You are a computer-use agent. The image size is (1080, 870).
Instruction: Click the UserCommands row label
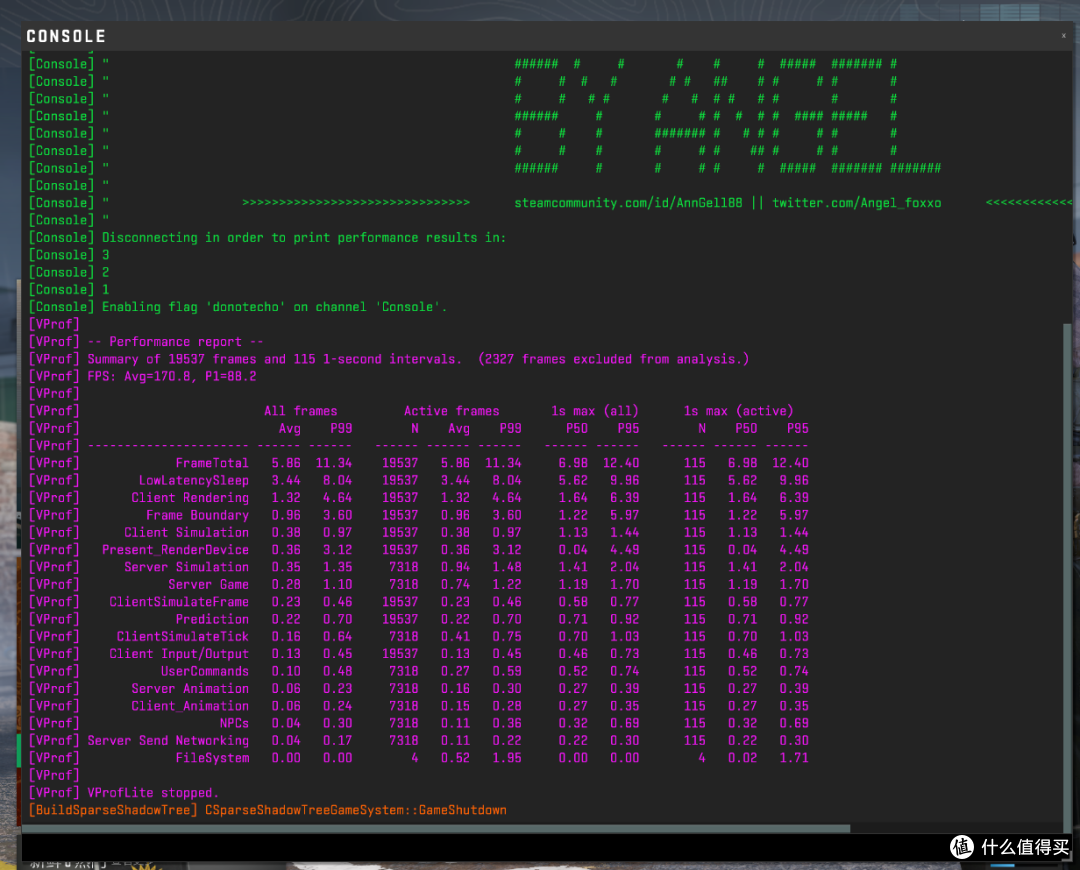pyautogui.click(x=205, y=671)
